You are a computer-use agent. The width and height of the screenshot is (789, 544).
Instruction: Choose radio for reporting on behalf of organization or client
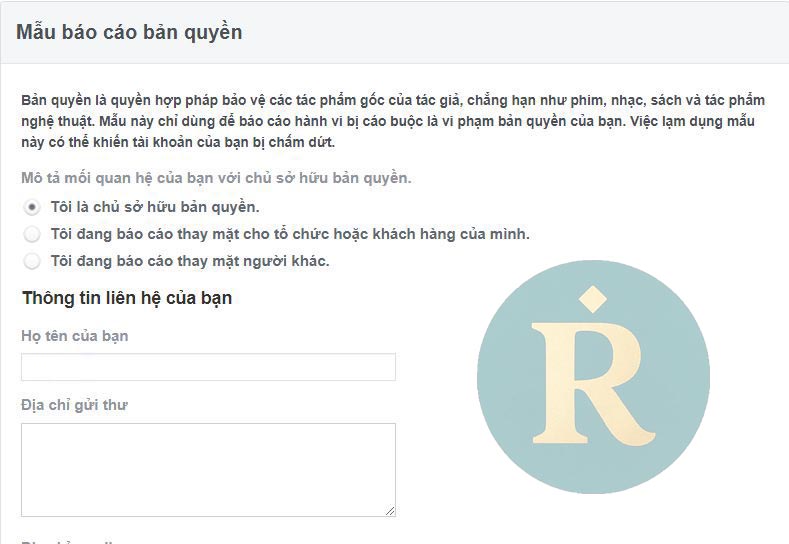click(32, 234)
